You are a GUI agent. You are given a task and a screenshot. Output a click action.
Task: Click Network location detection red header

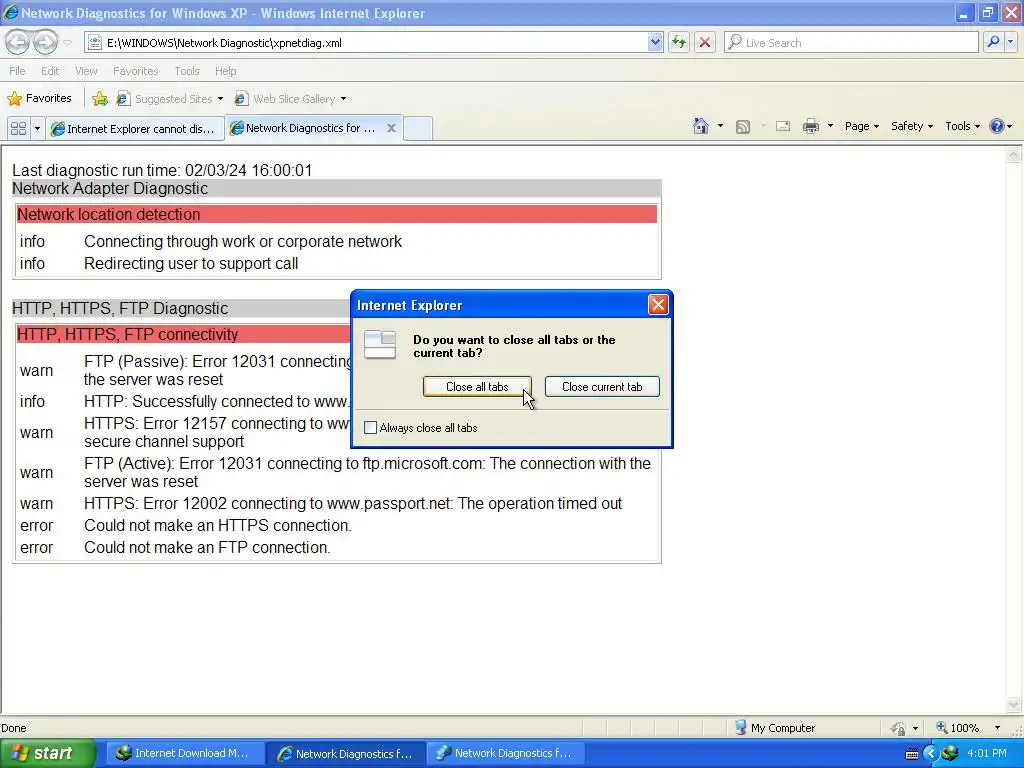tap(336, 214)
